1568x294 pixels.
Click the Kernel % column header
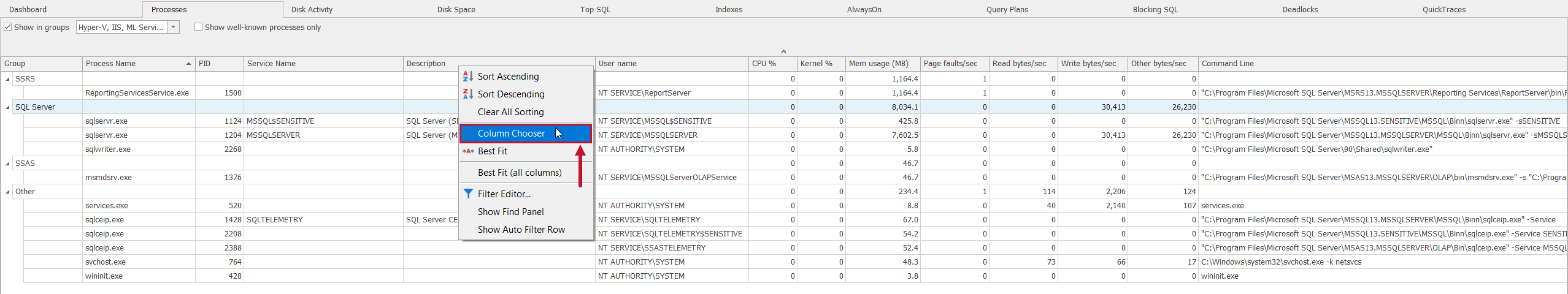click(x=821, y=64)
